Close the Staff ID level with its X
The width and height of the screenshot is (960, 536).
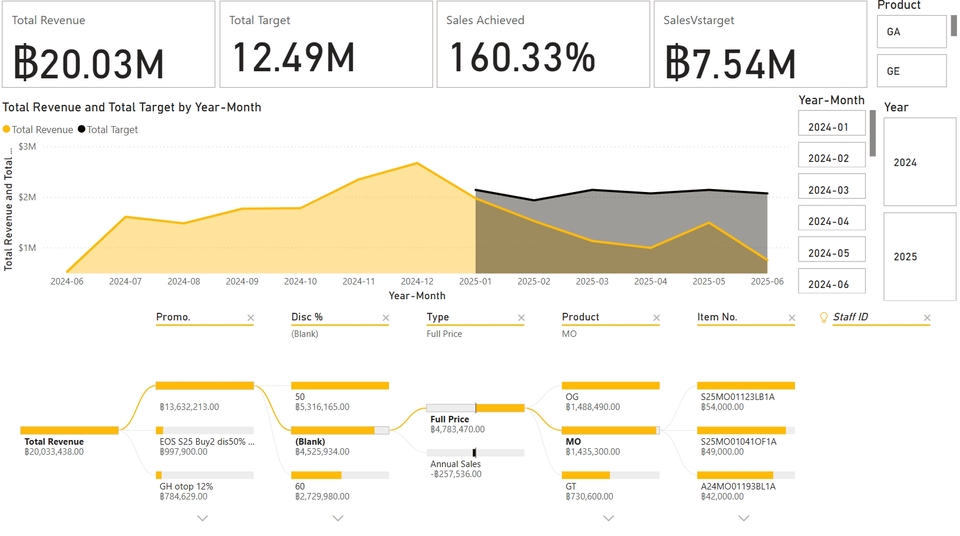927,318
